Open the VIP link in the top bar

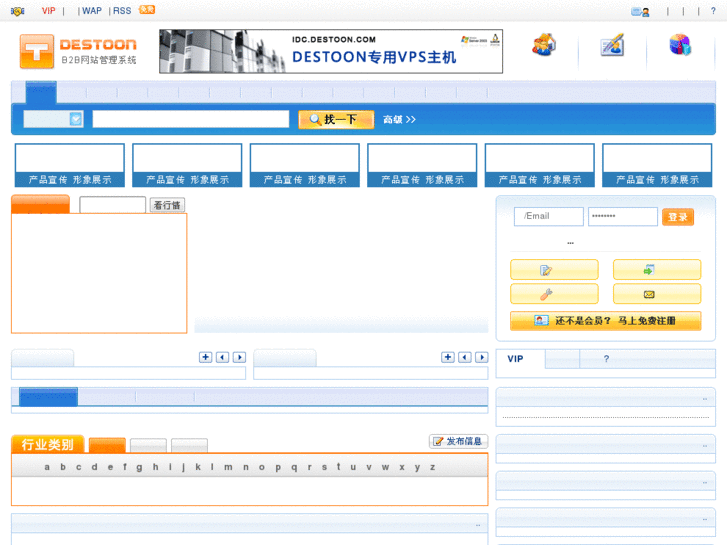[48, 11]
